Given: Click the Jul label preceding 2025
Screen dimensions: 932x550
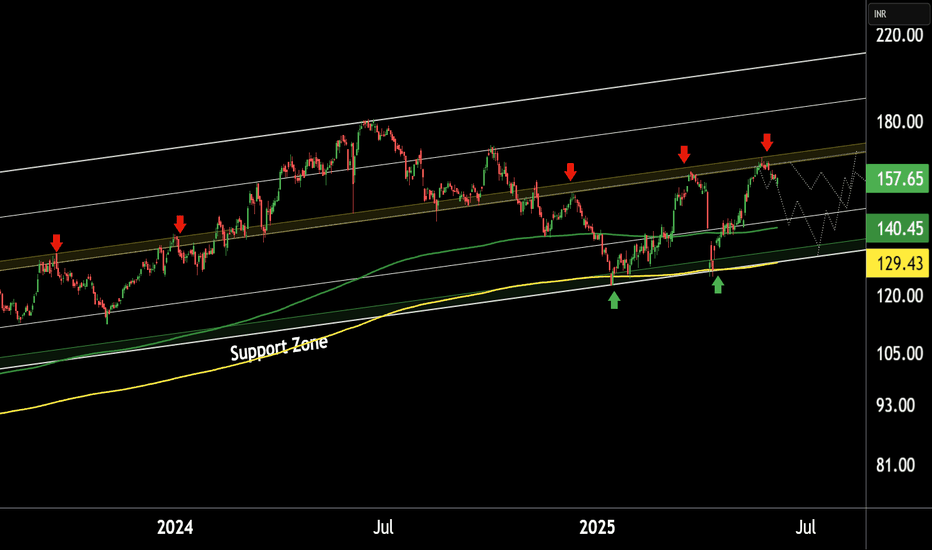Looking at the screenshot, I should tap(383, 527).
